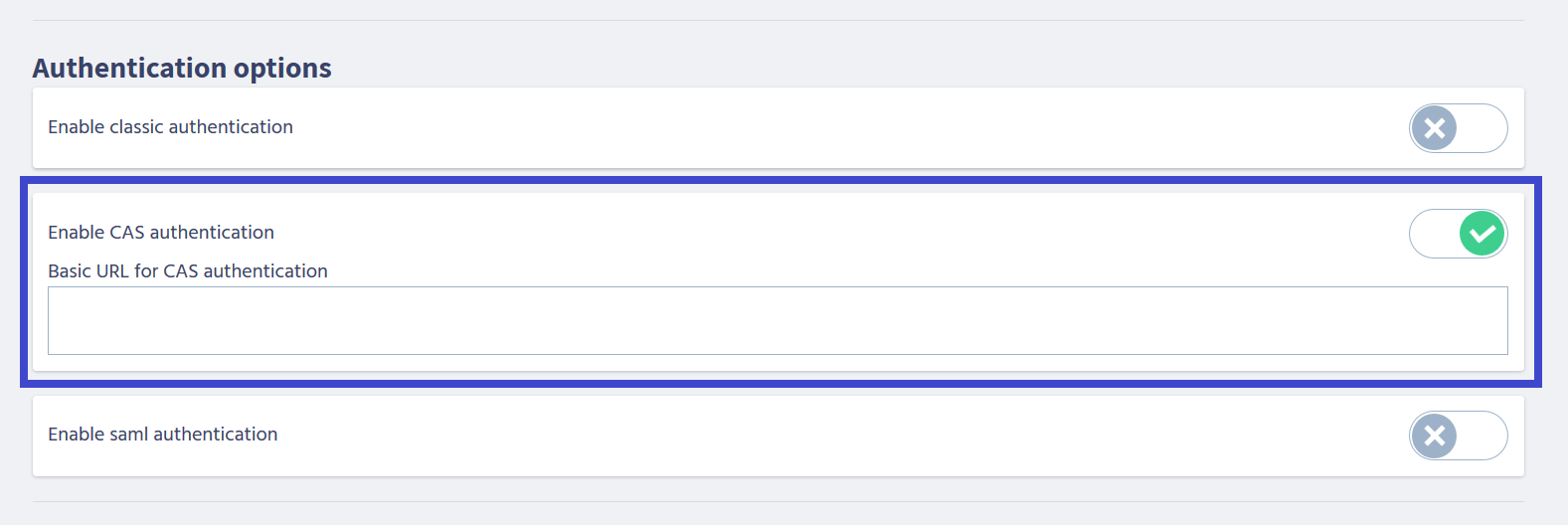
Task: Focus the Basic URL for CAS authentication field
Action: (778, 320)
